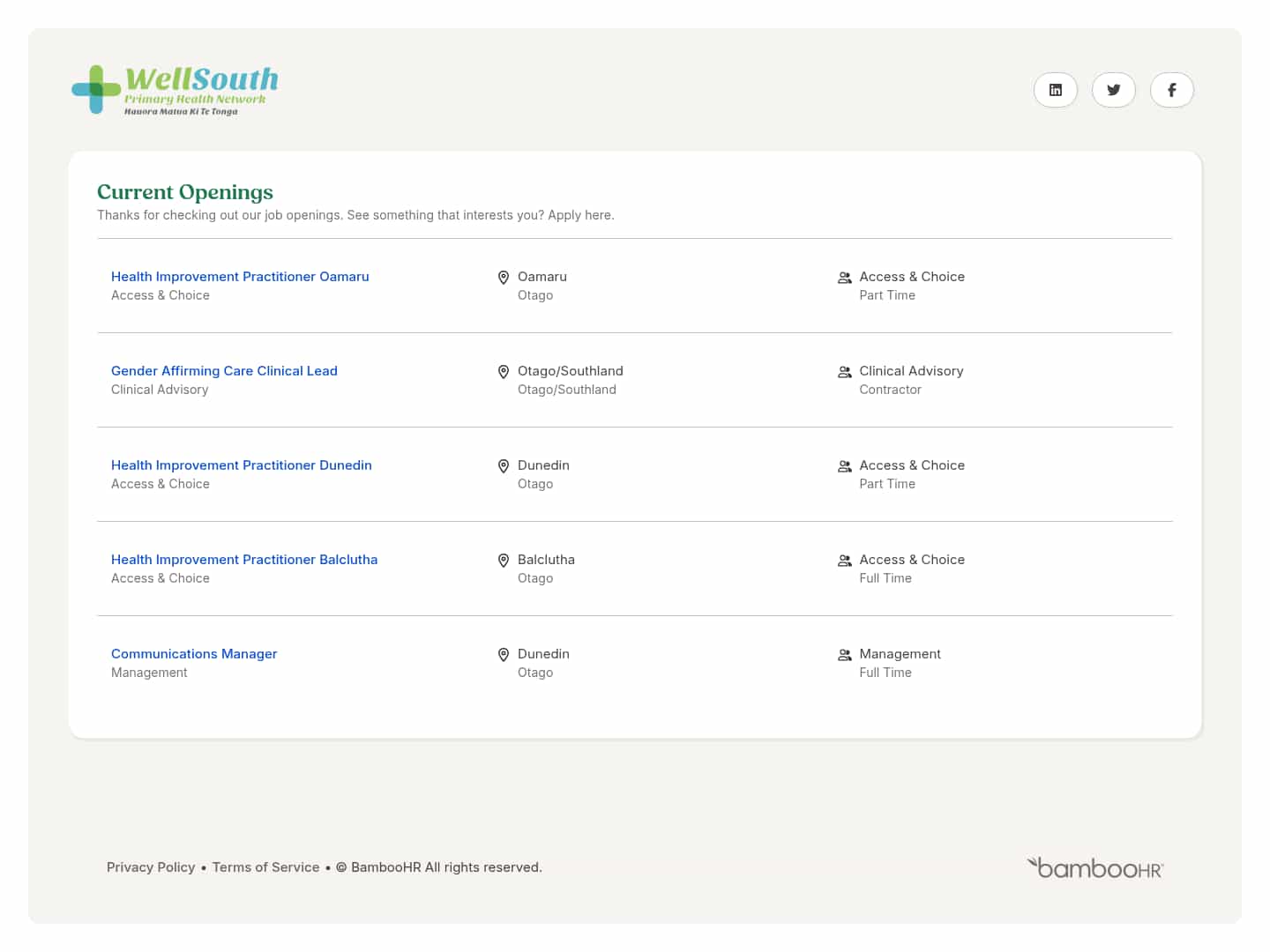Screen dimensions: 1270x952
Task: Open the Terms of Service link
Action: pyautogui.click(x=265, y=867)
